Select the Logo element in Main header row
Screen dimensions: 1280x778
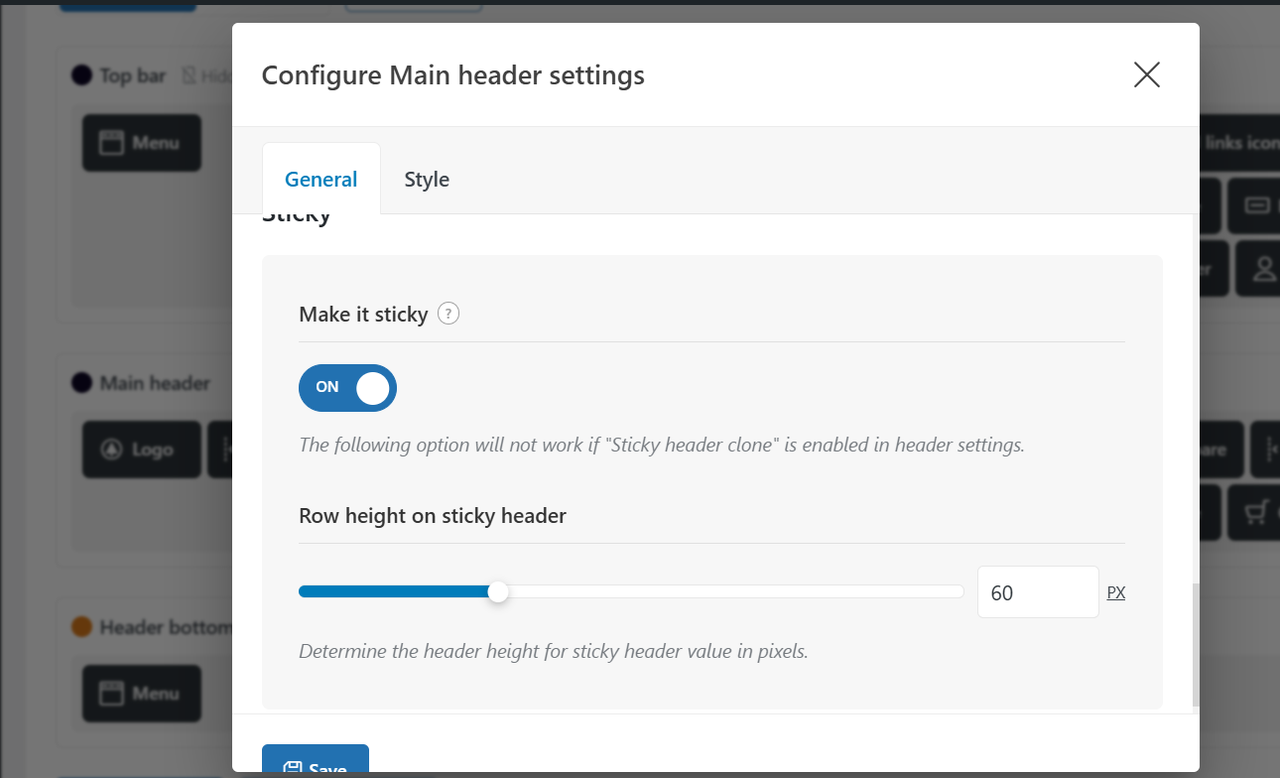(142, 450)
